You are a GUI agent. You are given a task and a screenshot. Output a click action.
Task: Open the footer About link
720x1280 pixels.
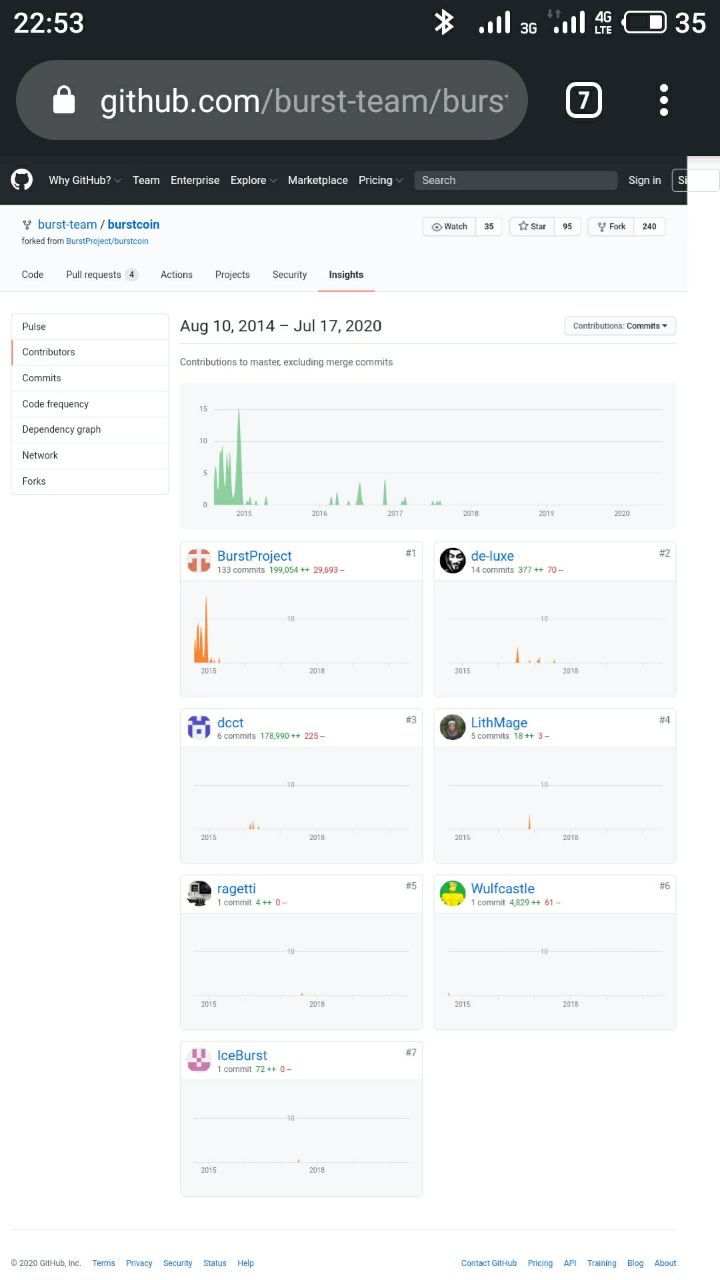(x=665, y=1263)
